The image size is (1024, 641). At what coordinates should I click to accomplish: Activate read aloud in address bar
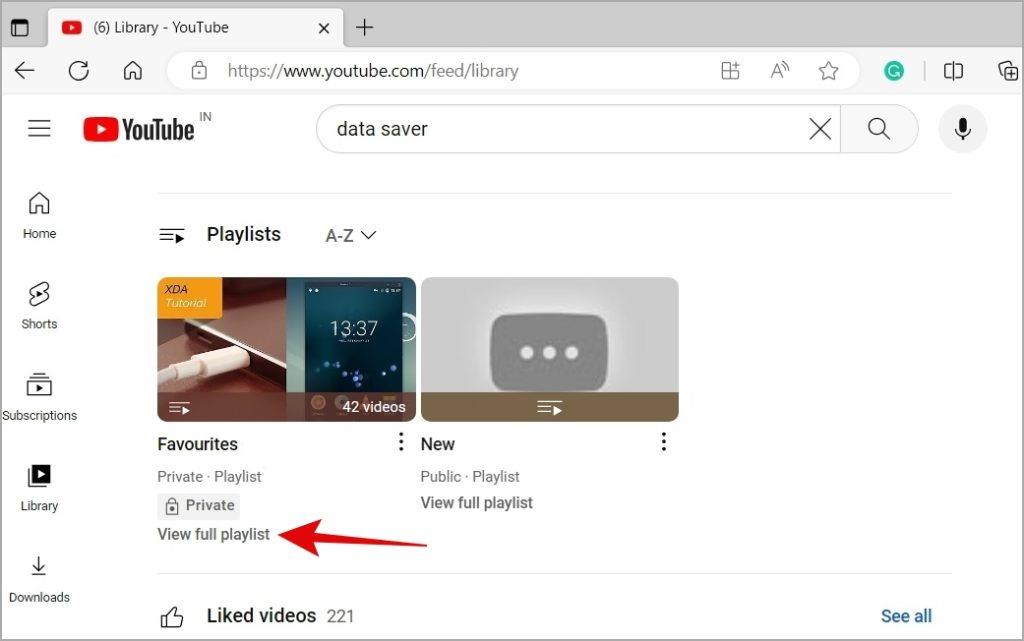(779, 70)
